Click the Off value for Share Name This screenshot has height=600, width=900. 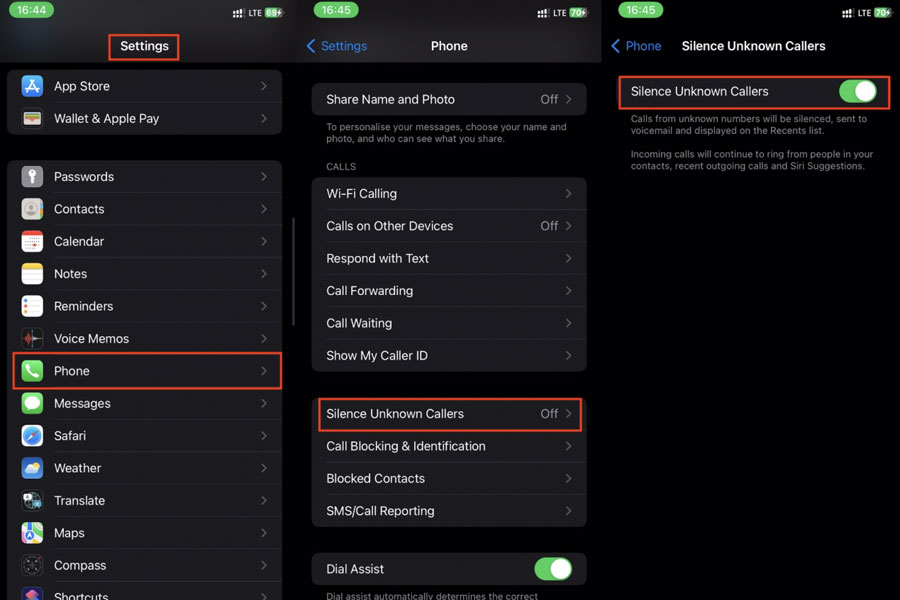tap(549, 99)
